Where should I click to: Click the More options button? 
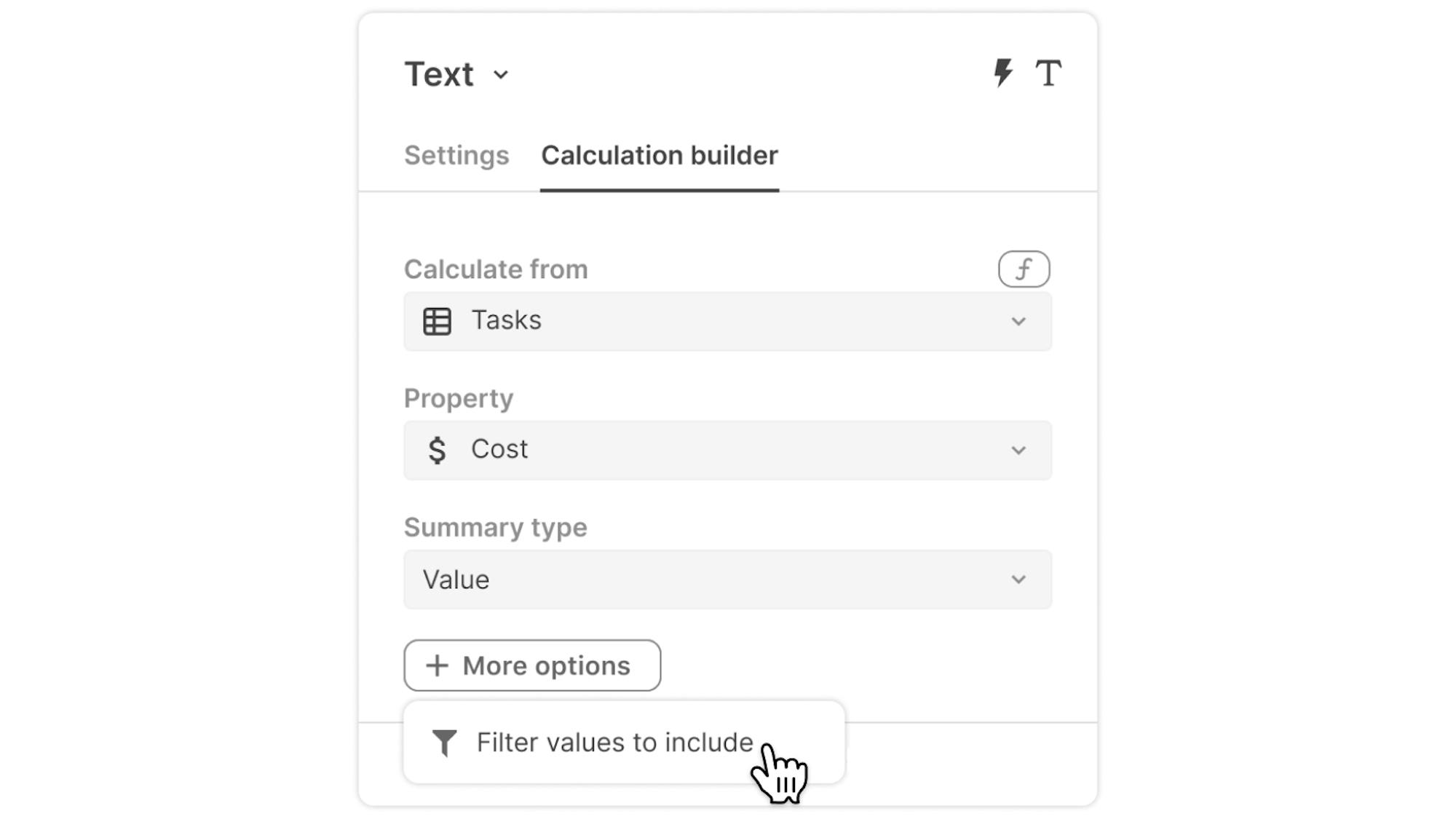tap(532, 665)
